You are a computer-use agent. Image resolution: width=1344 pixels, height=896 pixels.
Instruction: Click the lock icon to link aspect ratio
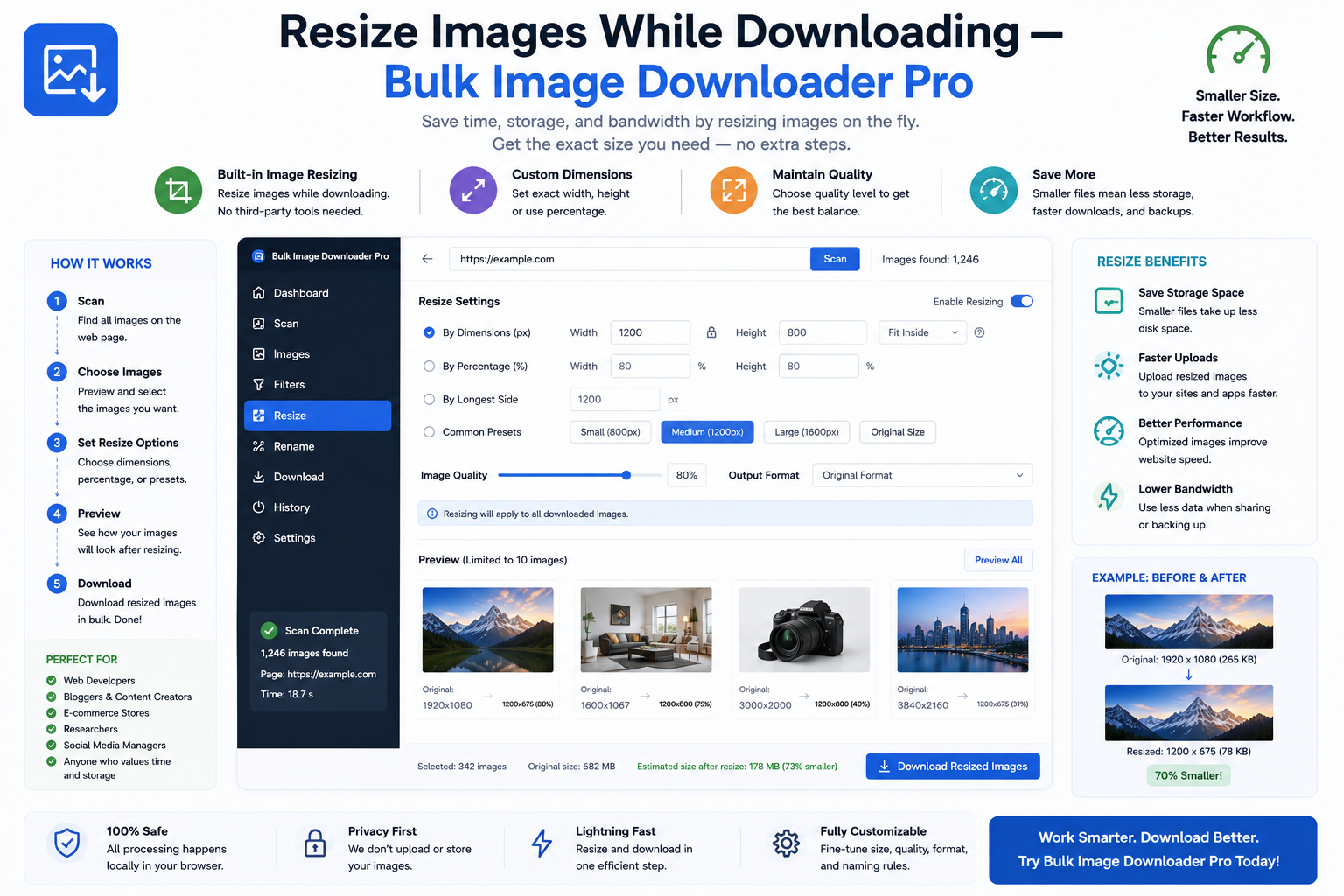tap(711, 332)
